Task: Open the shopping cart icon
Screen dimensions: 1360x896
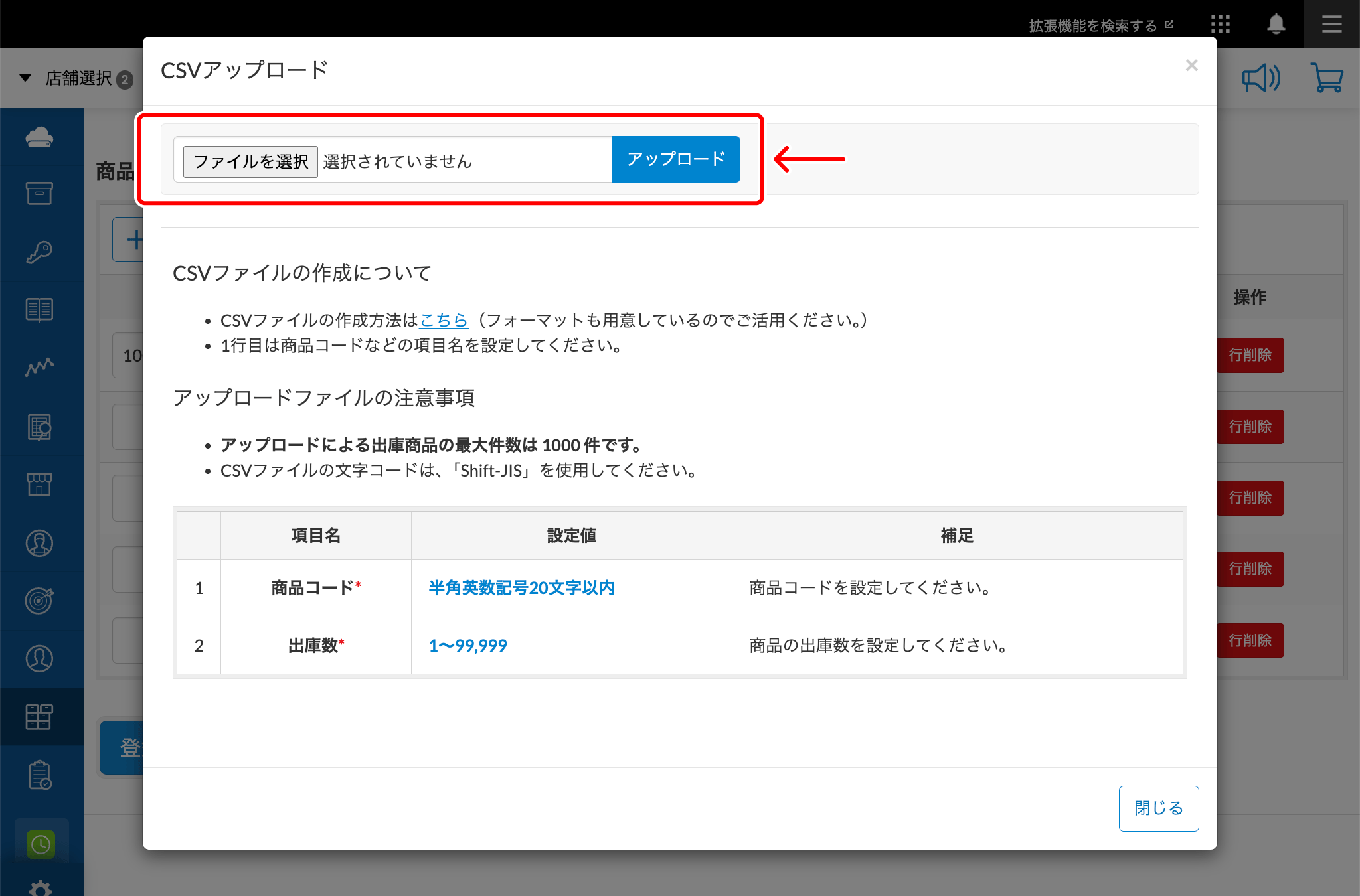Action: click(1327, 78)
